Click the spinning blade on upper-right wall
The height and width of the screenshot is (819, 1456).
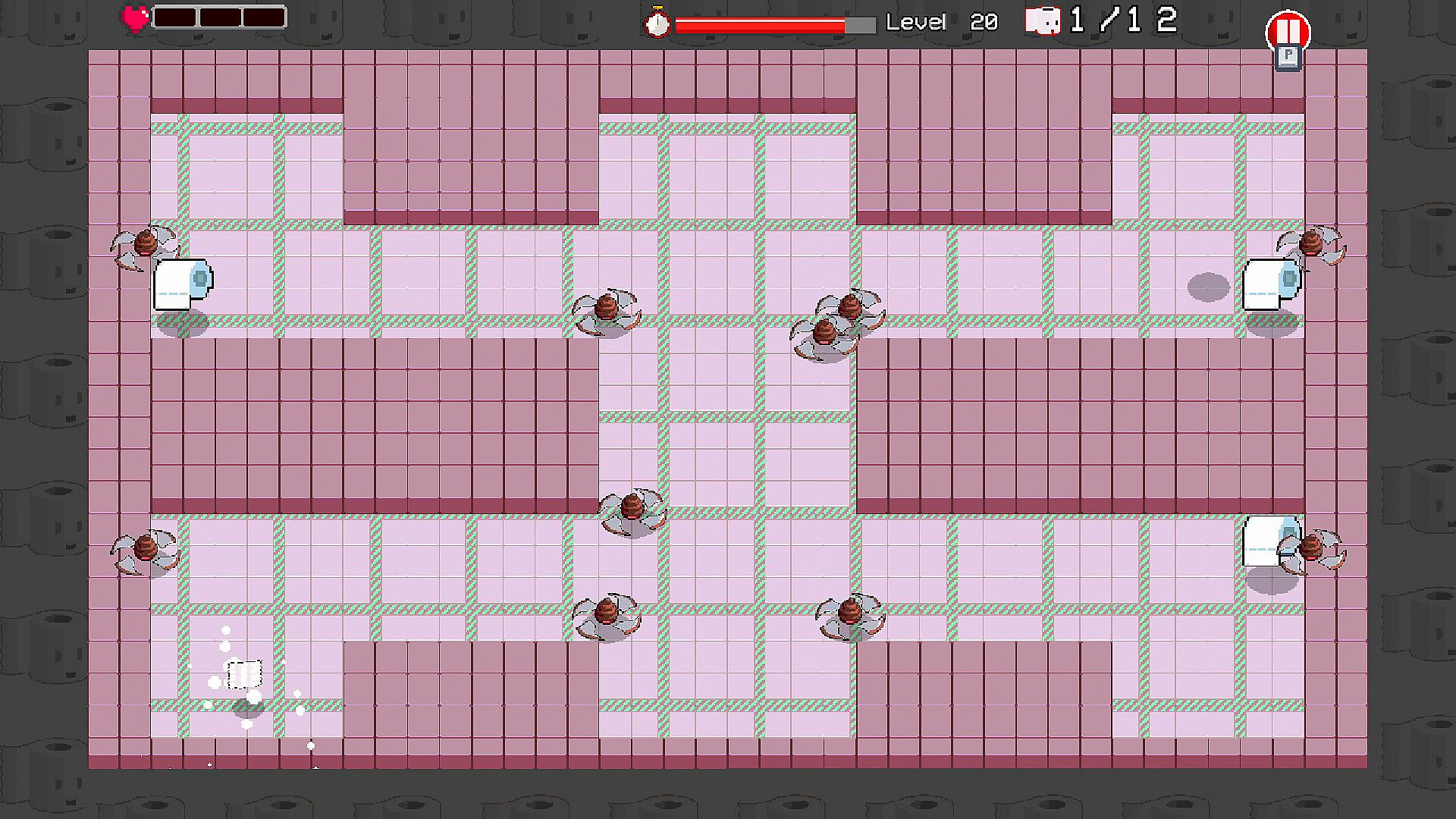pyautogui.click(x=1311, y=245)
